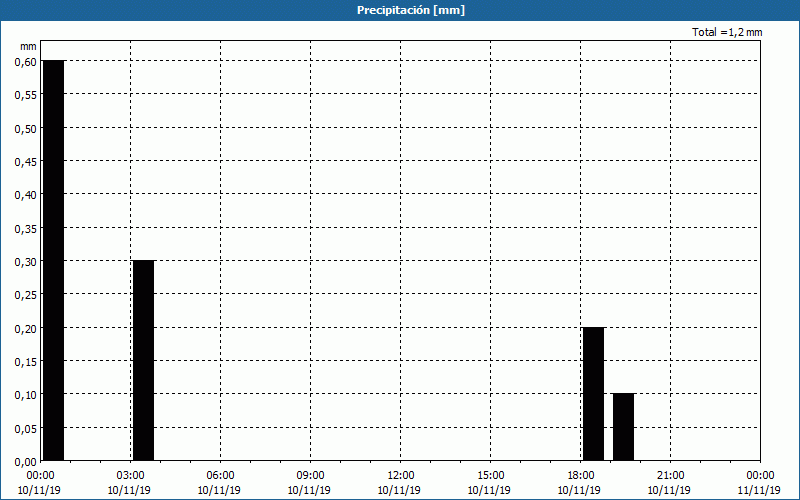Click the 0,00 y-axis value
The image size is (800, 500).
(x=26, y=462)
